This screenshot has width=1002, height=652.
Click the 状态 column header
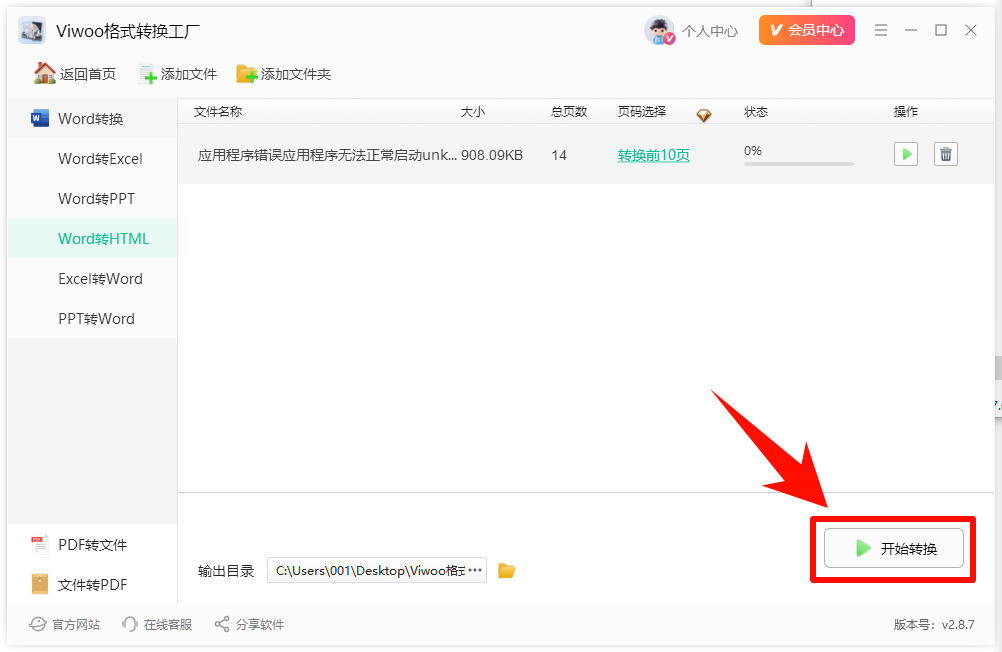point(756,112)
